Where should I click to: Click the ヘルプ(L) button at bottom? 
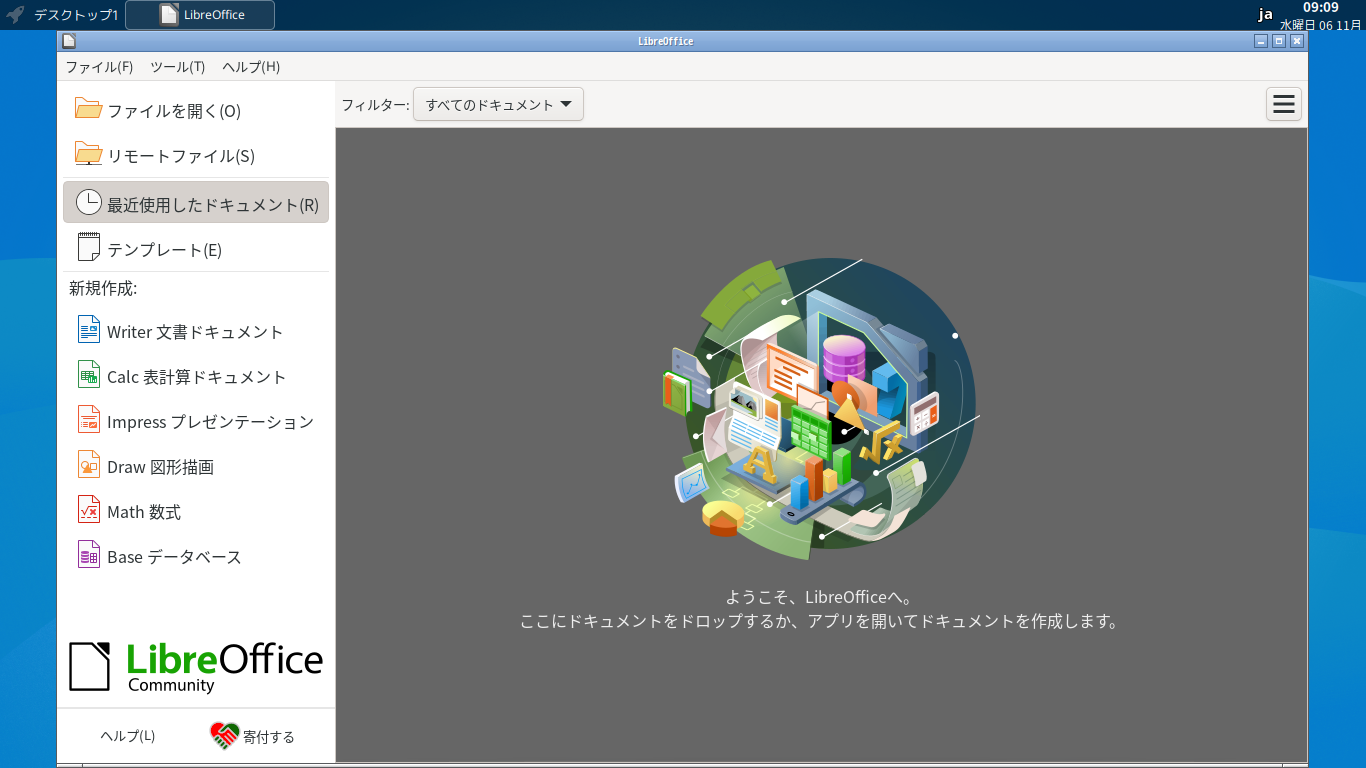coord(128,736)
